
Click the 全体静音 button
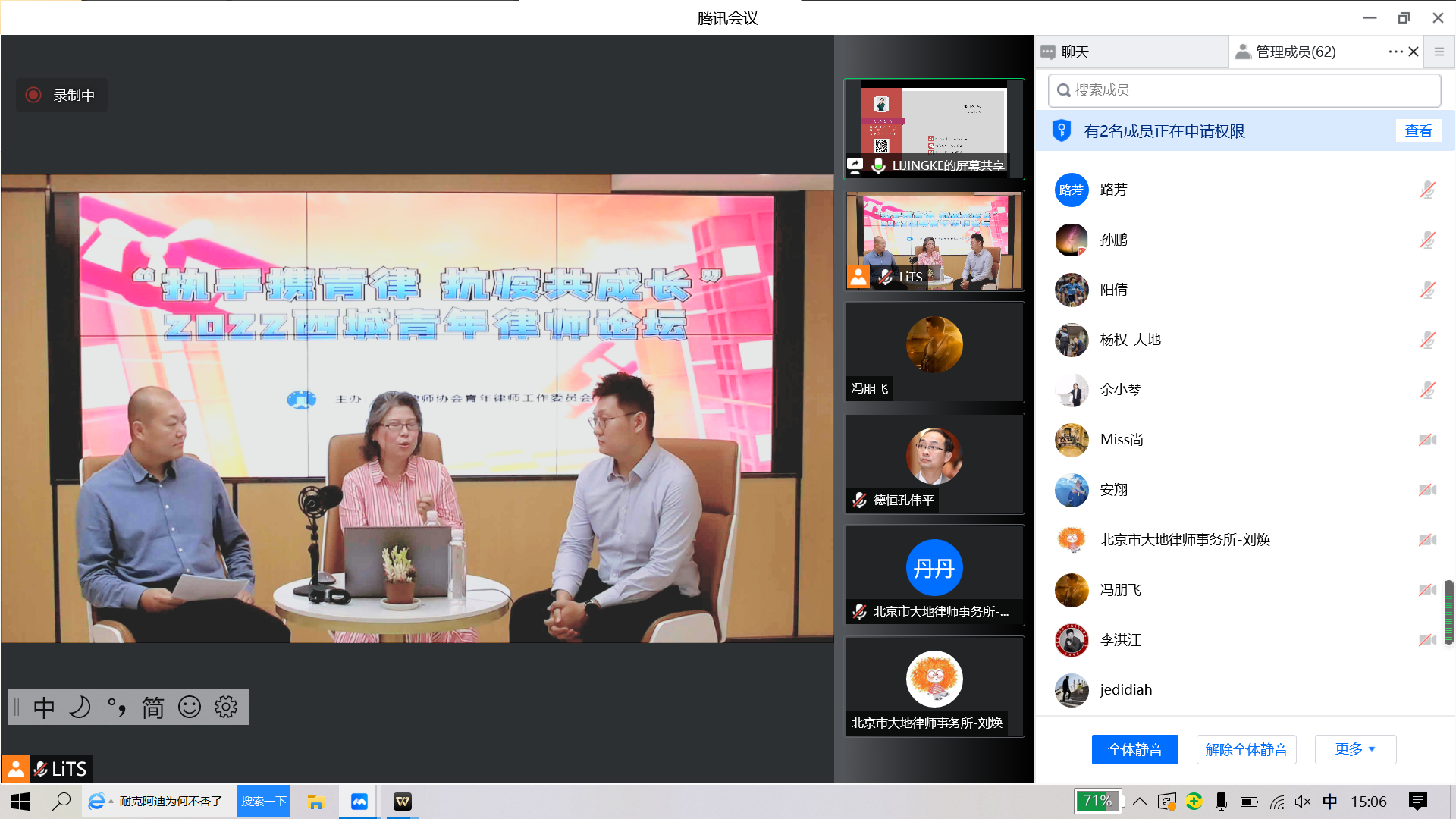pos(1134,749)
